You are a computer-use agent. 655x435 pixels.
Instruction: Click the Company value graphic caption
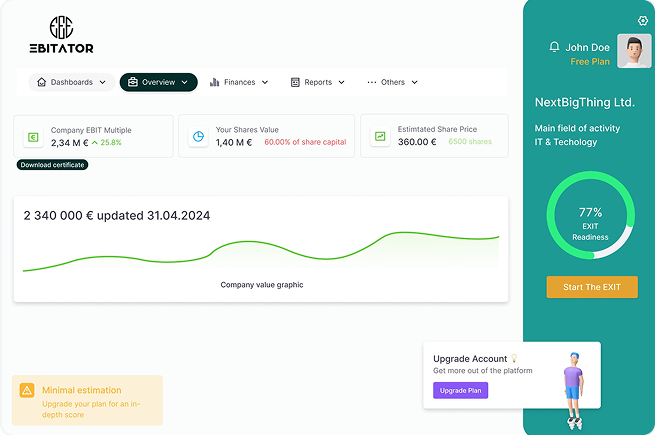coord(262,285)
